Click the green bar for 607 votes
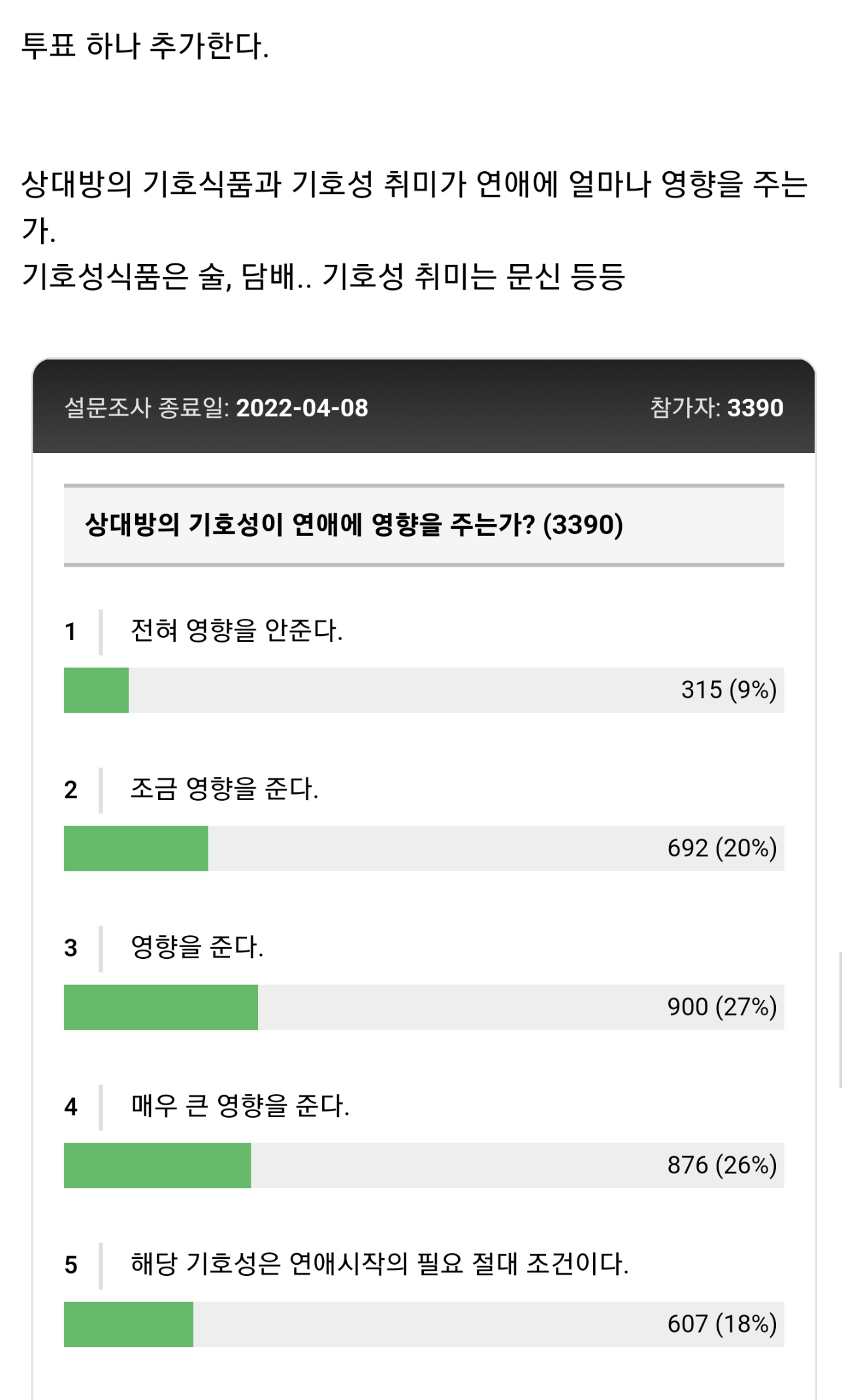 (x=129, y=1324)
